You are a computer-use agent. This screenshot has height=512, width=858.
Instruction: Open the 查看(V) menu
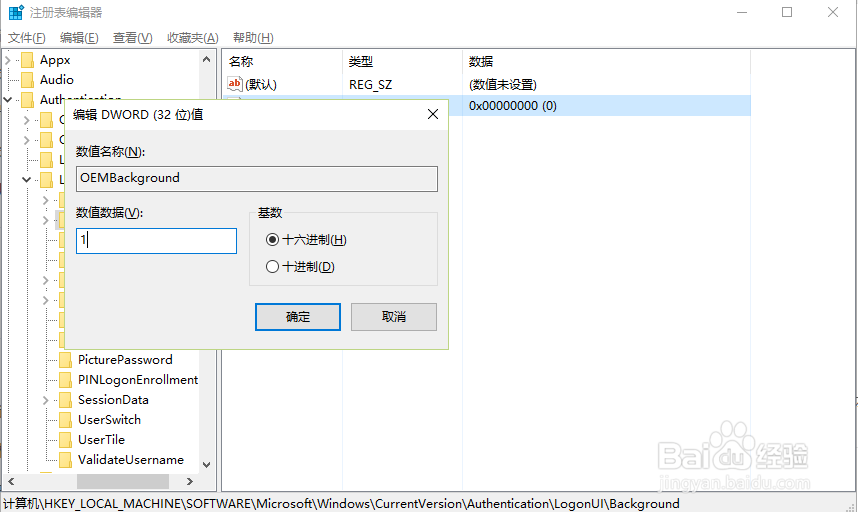click(x=132, y=38)
